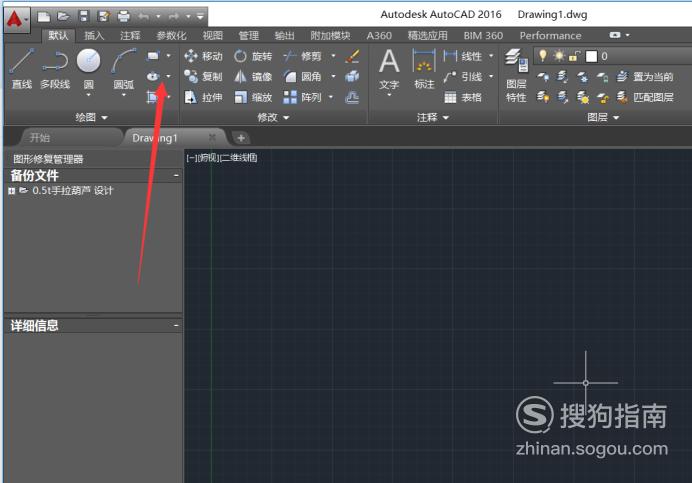Click the viewport view control label 俯视
Viewport: 692px width, 483px height.
pyautogui.click(x=208, y=158)
